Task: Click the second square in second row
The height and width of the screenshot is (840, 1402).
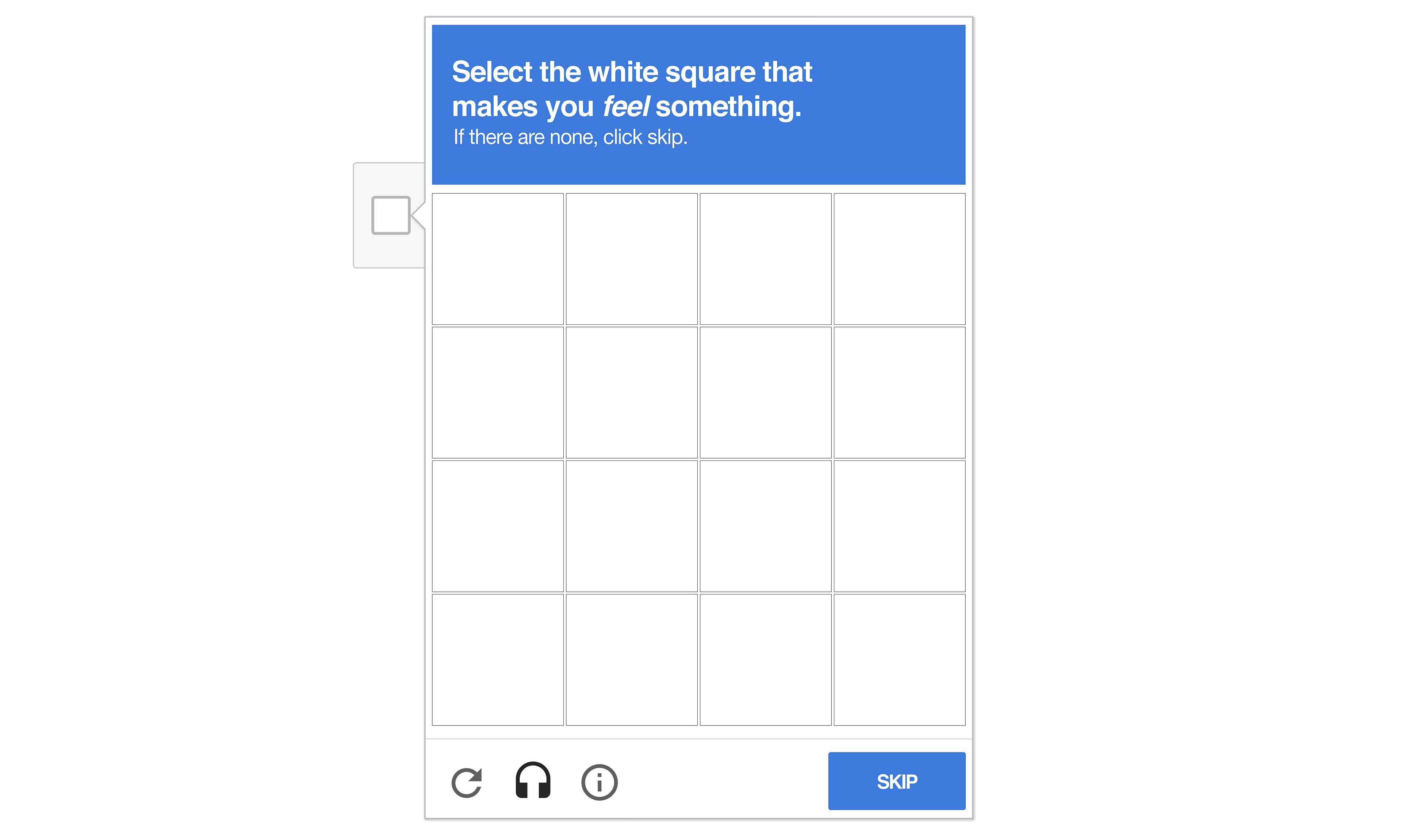Action: pos(631,392)
